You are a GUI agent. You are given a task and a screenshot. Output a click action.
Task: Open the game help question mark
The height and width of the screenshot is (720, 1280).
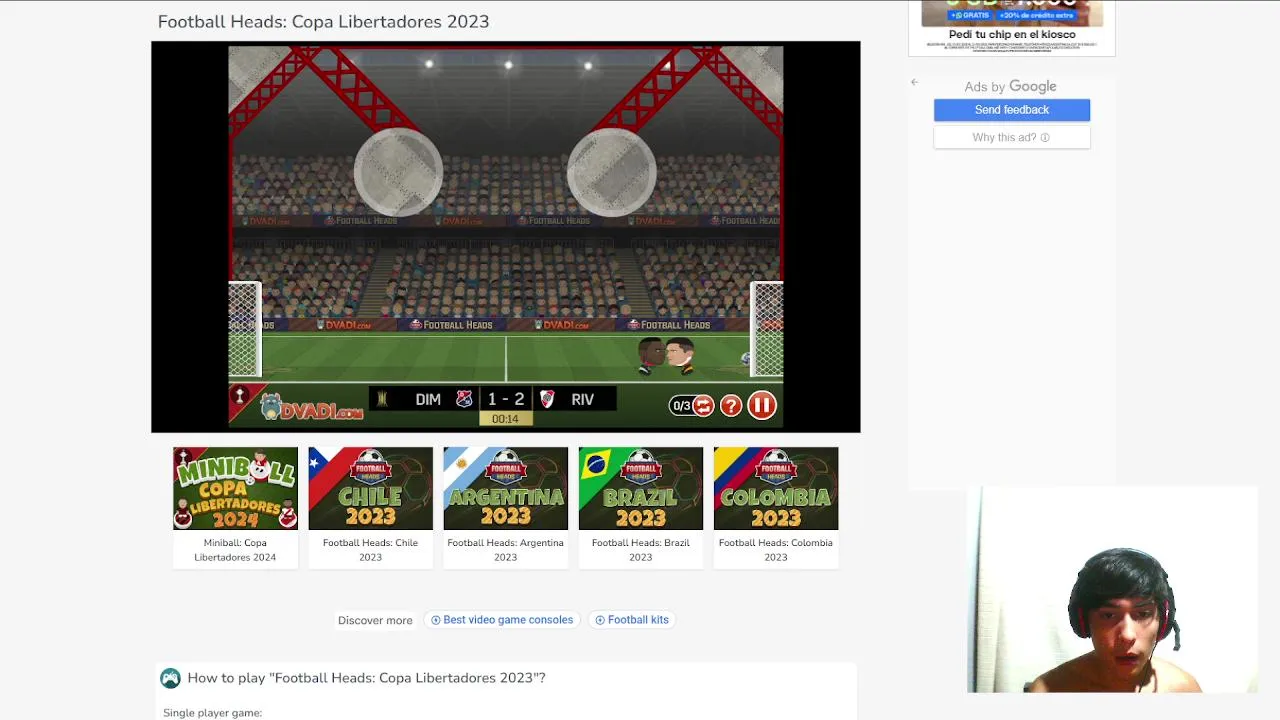pyautogui.click(x=731, y=405)
